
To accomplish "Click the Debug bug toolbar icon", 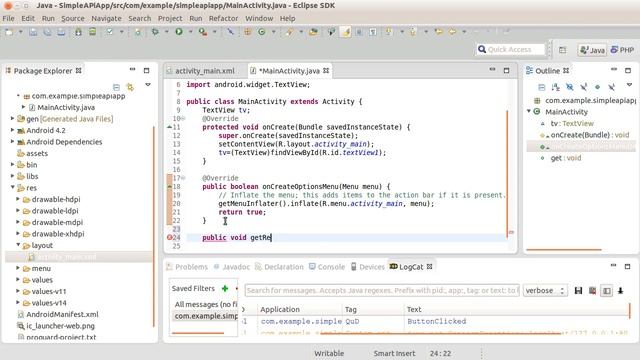I will click(x=155, y=32).
